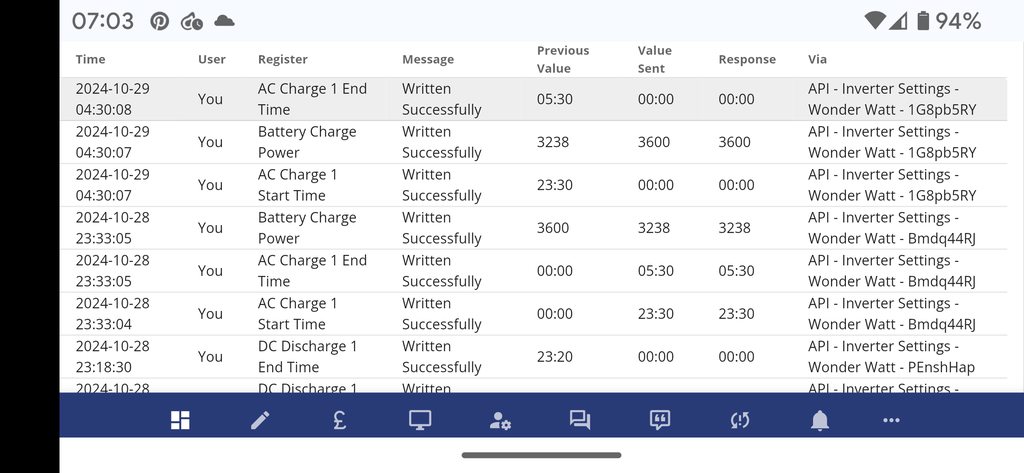Click the Register column header

pos(283,59)
